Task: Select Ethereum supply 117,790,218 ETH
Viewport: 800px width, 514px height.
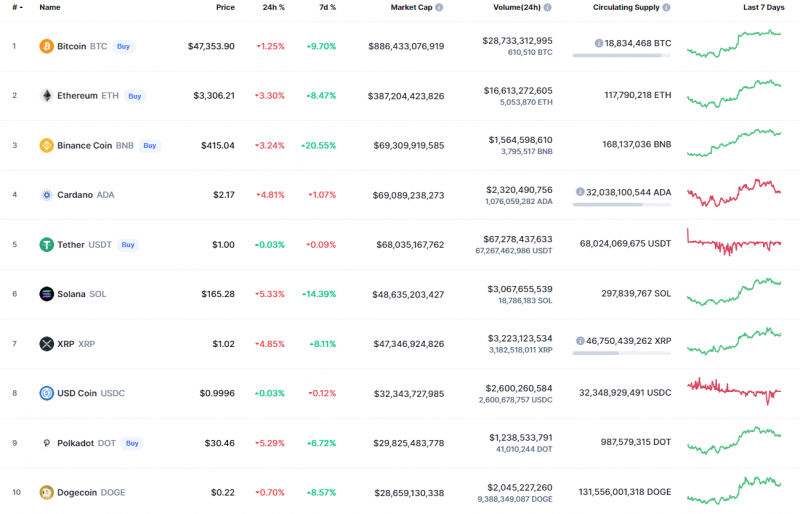Action: (x=638, y=95)
